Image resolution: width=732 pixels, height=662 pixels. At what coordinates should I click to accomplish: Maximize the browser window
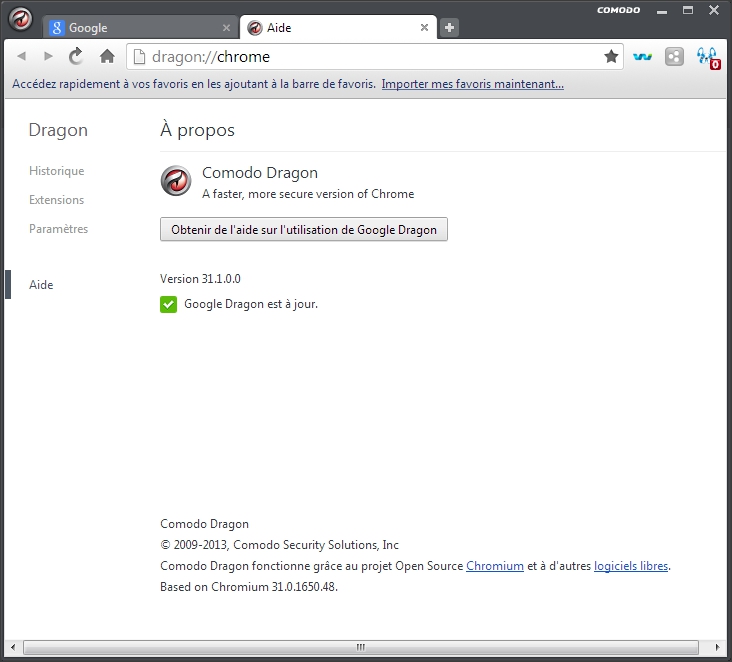688,10
